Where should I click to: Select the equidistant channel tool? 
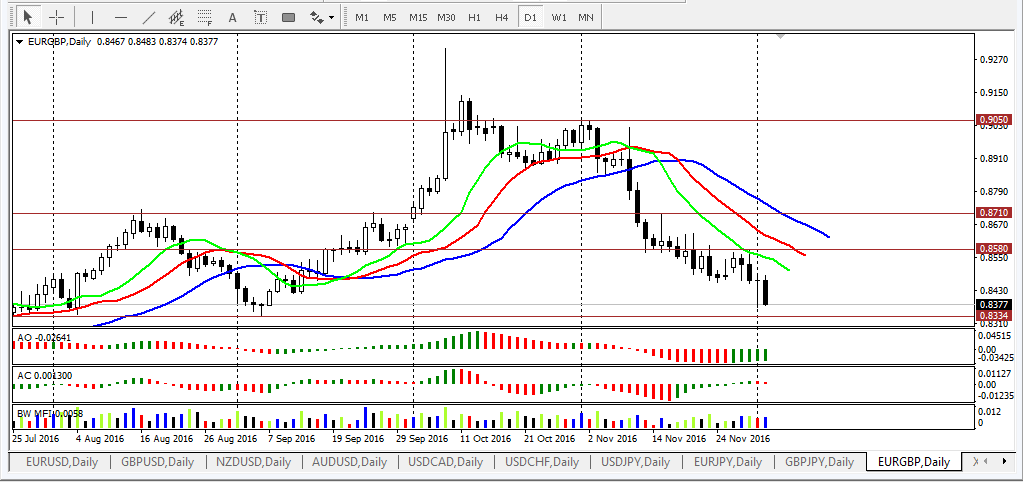176,18
